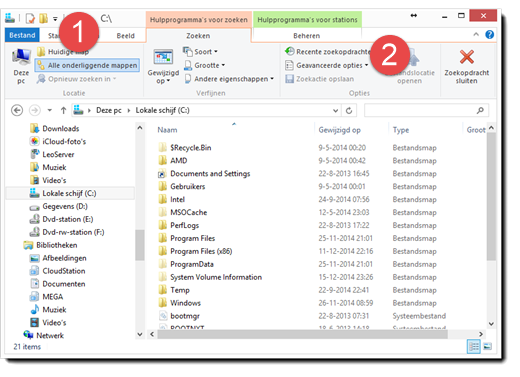Select the Temp folder icon
Screen dimensions: 520x377
(162, 290)
